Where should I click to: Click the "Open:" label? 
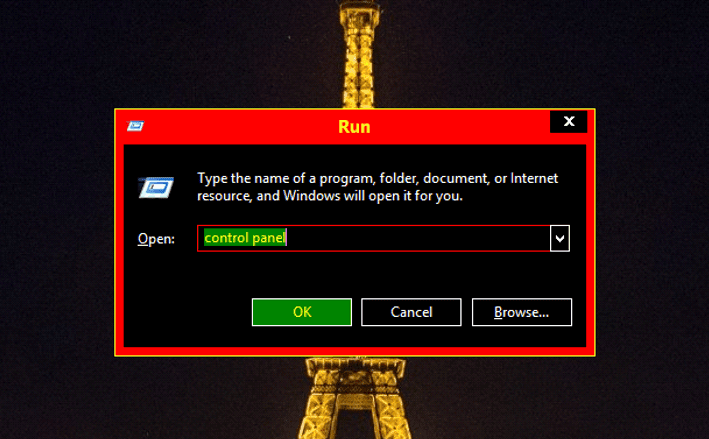156,239
